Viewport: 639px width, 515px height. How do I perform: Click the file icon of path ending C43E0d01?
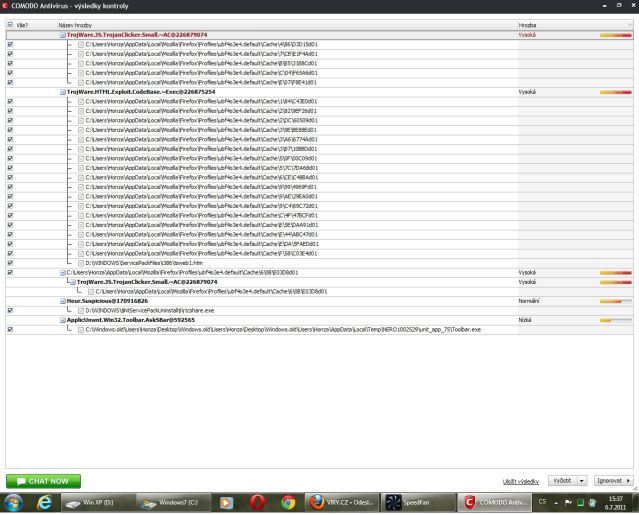[x=81, y=101]
